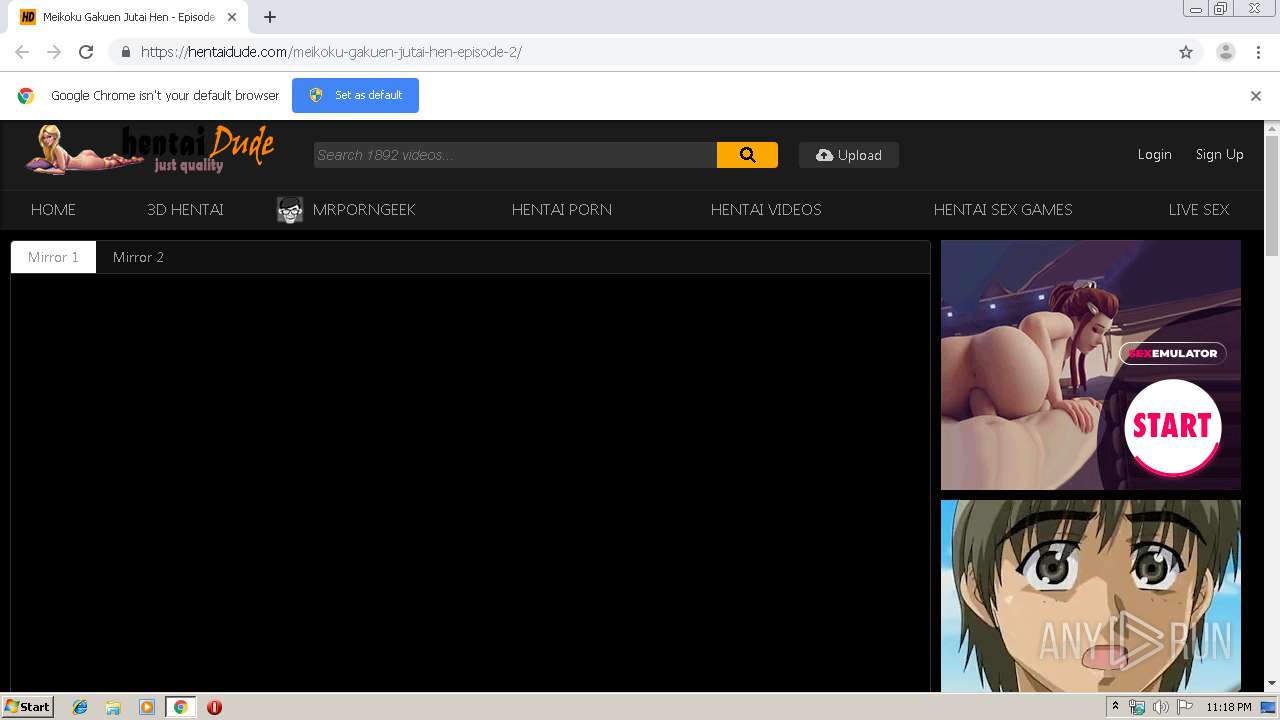Close the current browser tab
Screen dimensions: 1280x720
[x=232, y=17]
